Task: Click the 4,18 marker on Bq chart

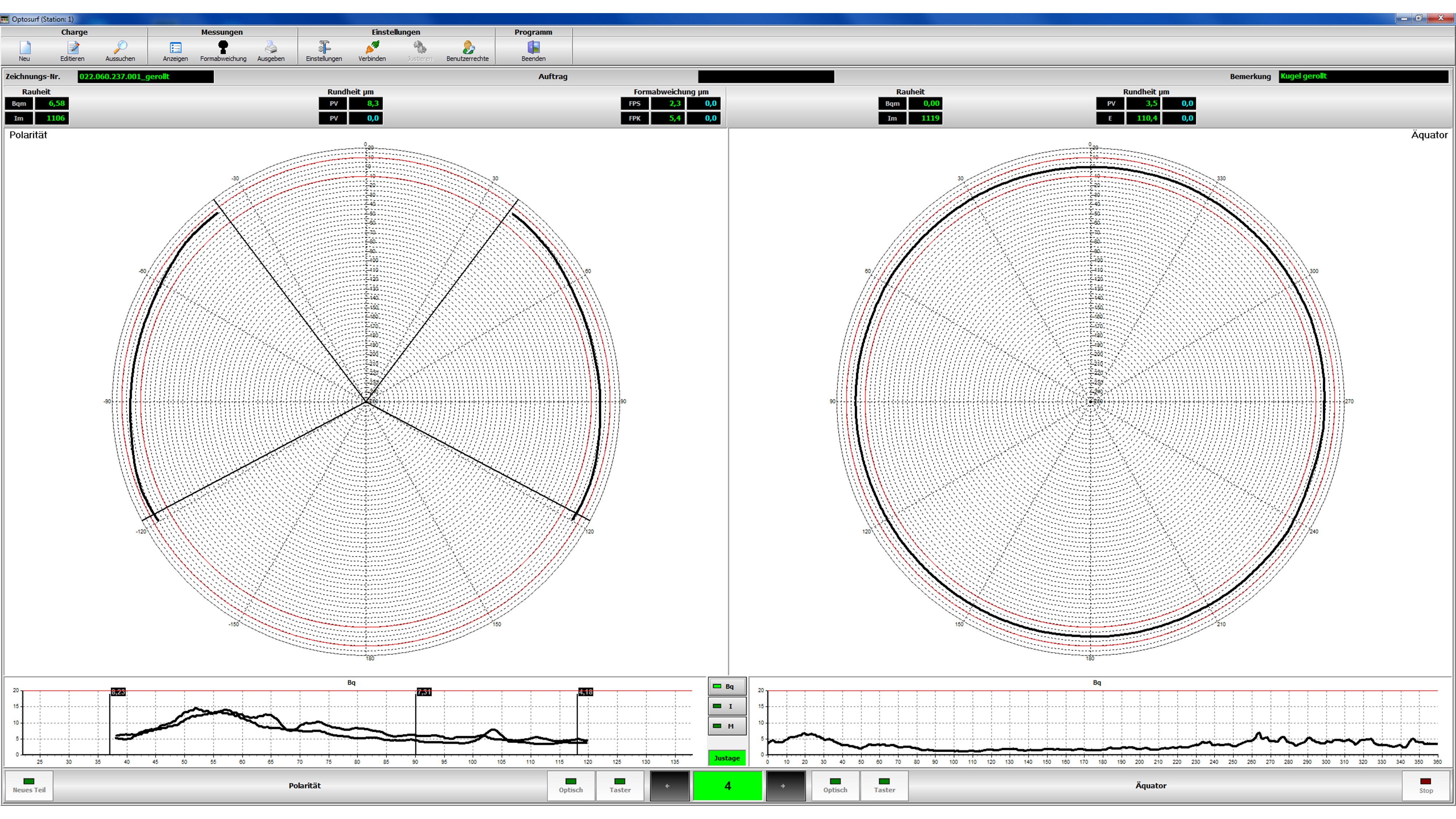Action: tap(586, 692)
